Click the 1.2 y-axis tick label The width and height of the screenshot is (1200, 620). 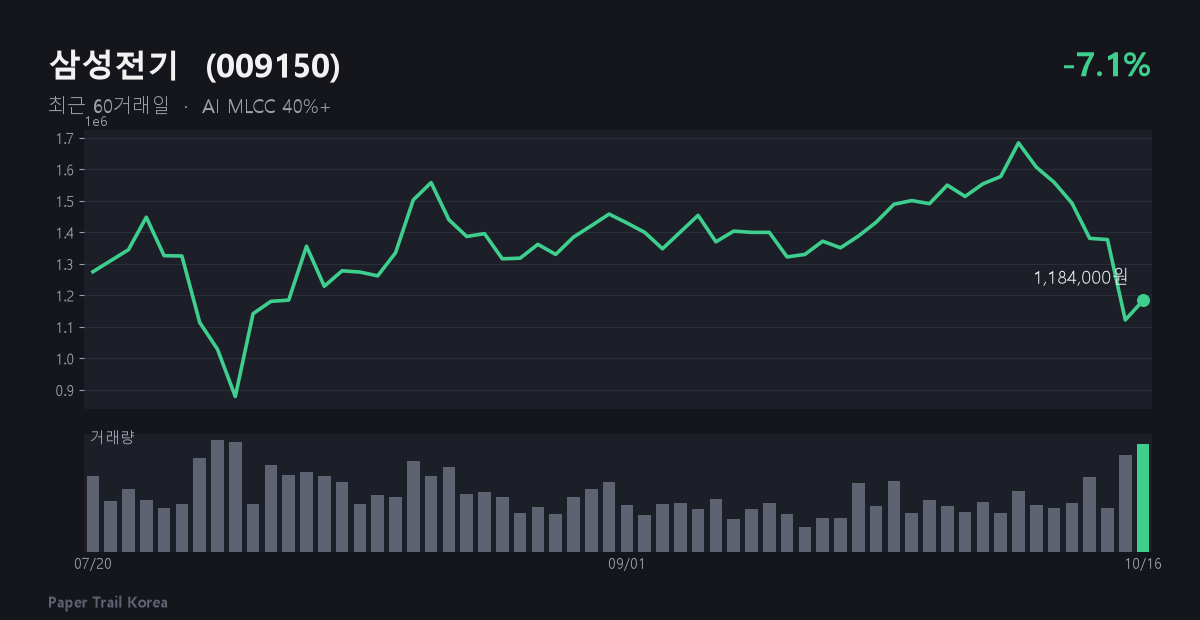[x=66, y=296]
